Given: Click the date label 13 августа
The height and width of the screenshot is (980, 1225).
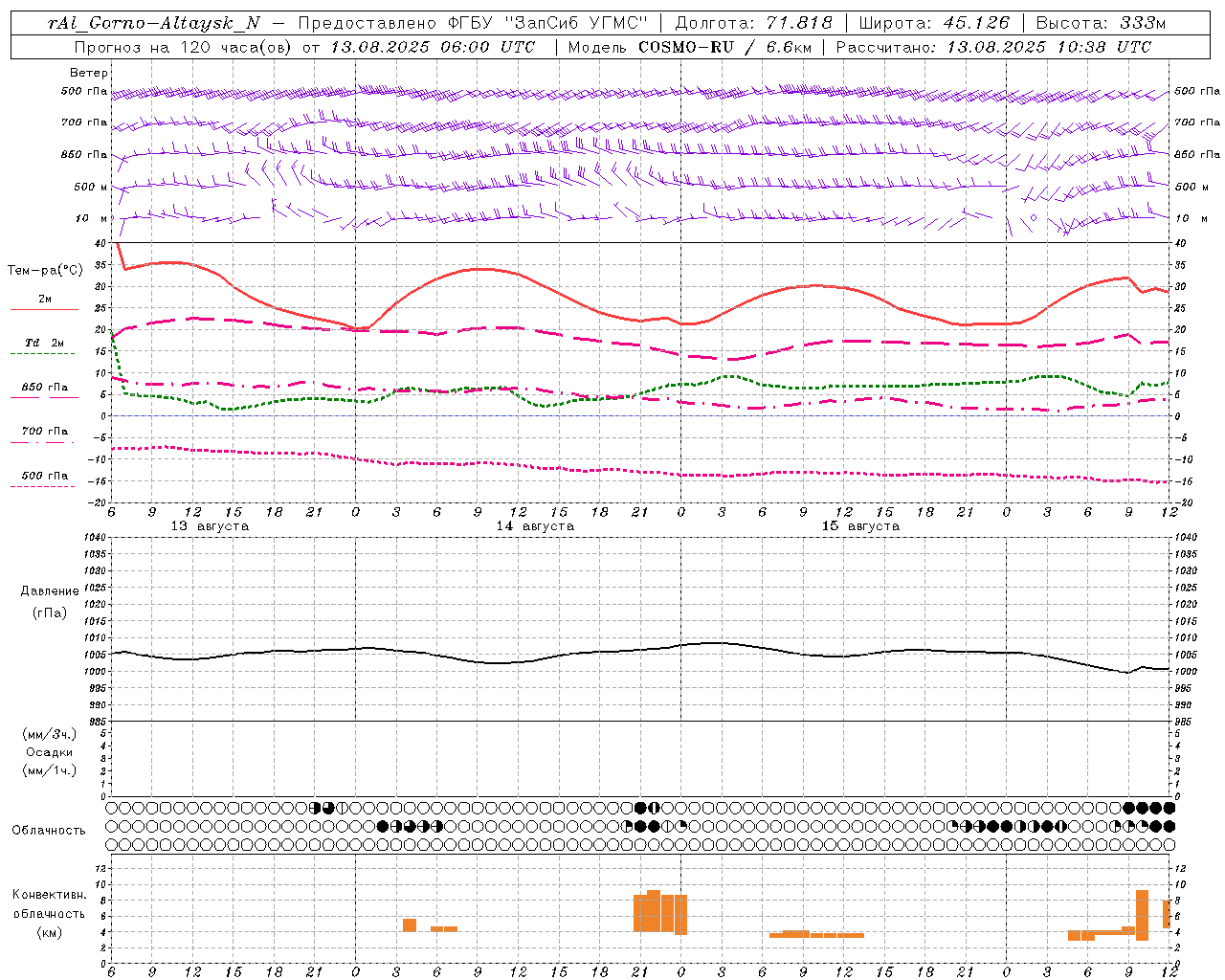Looking at the screenshot, I should (210, 526).
